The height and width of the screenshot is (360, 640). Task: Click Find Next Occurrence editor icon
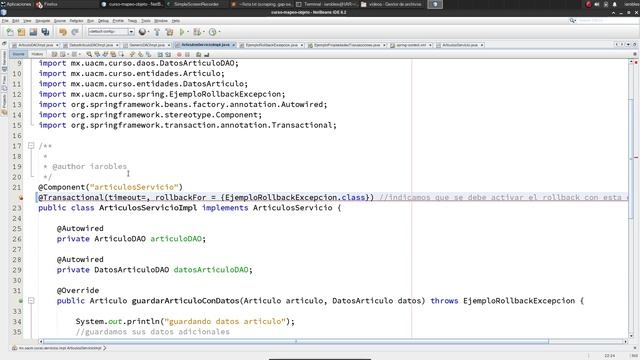point(105,54)
